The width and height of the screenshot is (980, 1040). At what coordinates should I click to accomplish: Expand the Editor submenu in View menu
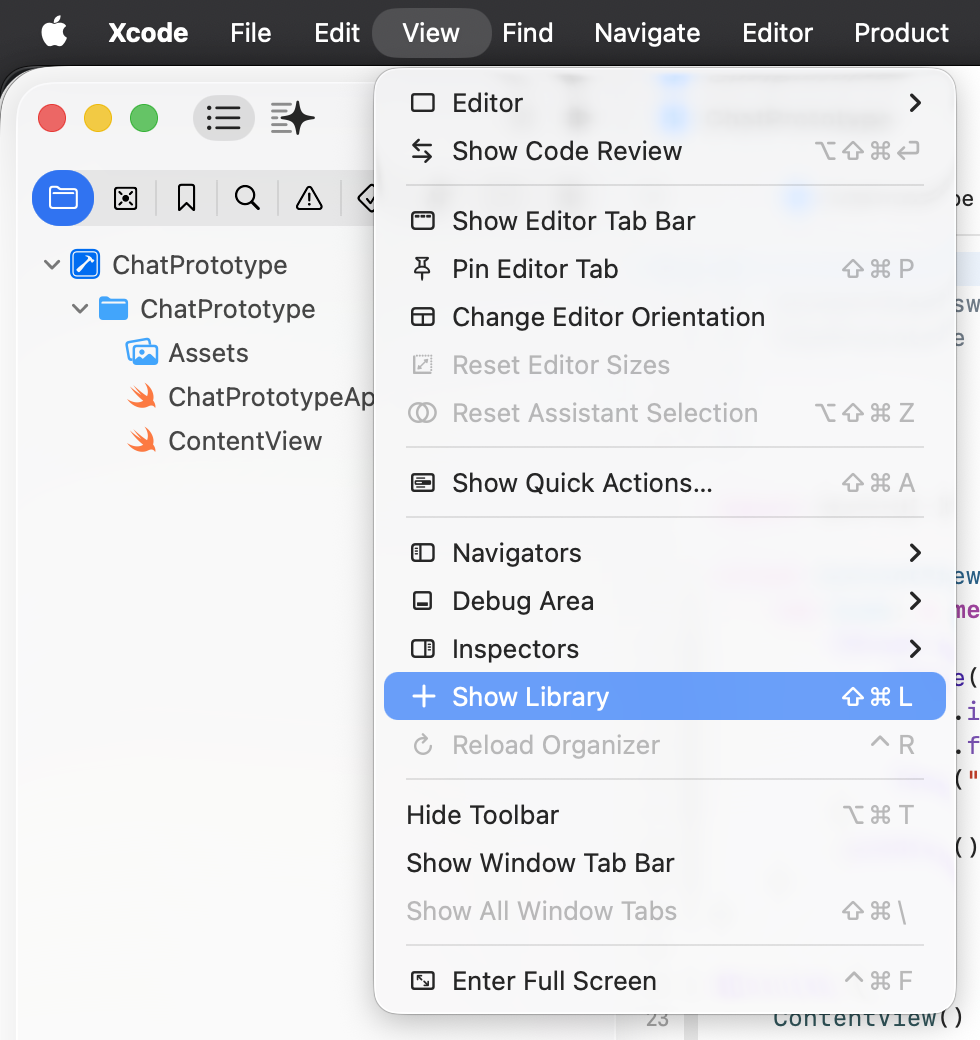[x=665, y=103]
